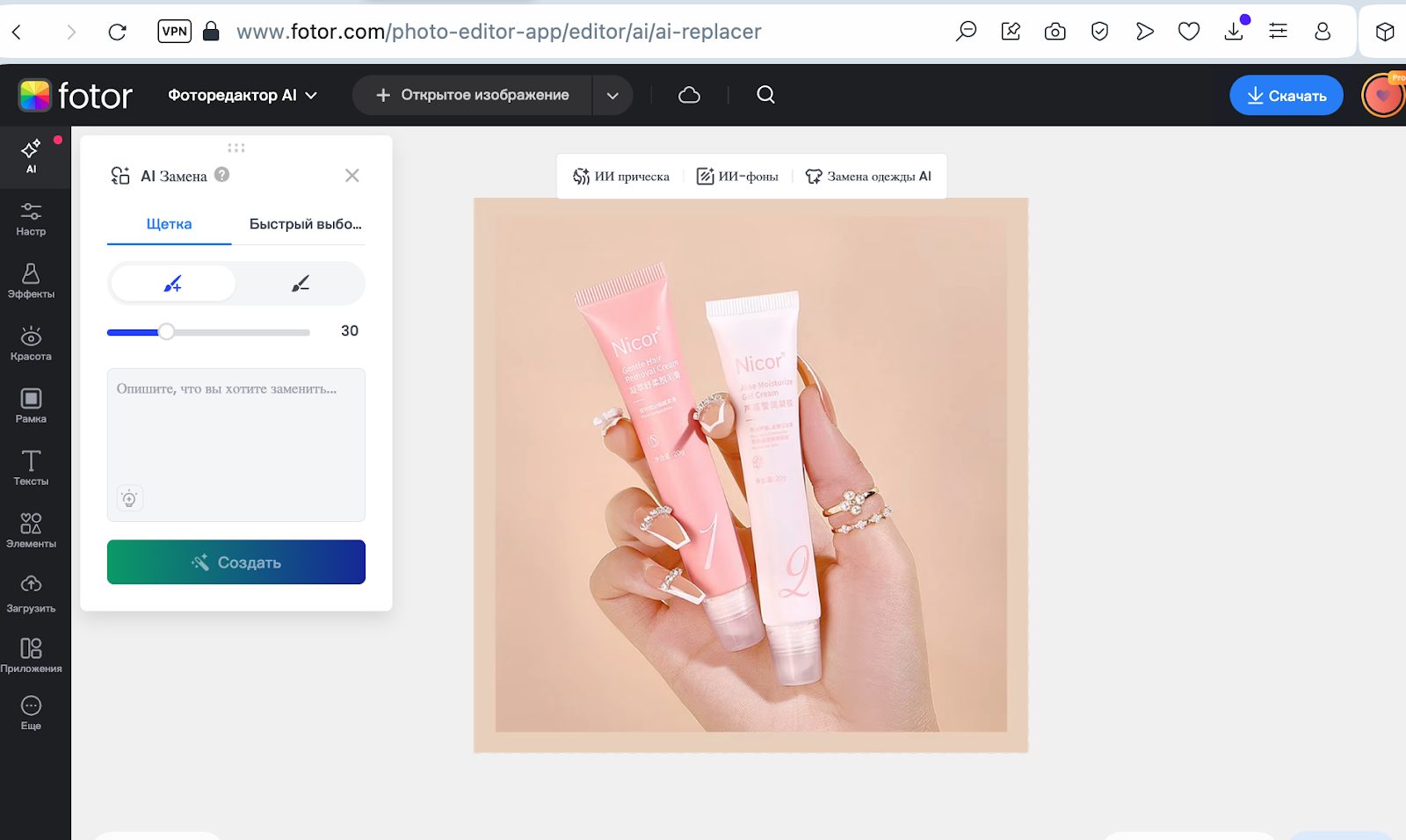The image size is (1406, 840).
Task: Open the ИИ прическа tool
Action: coord(621,177)
